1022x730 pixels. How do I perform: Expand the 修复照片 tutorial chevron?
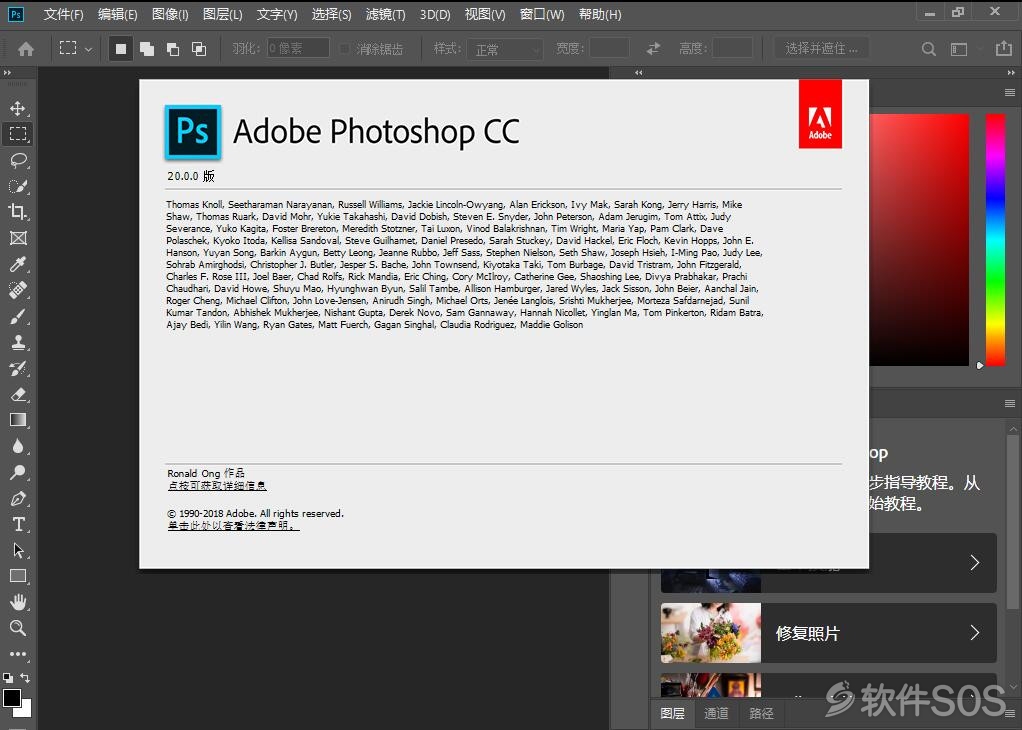click(x=974, y=632)
